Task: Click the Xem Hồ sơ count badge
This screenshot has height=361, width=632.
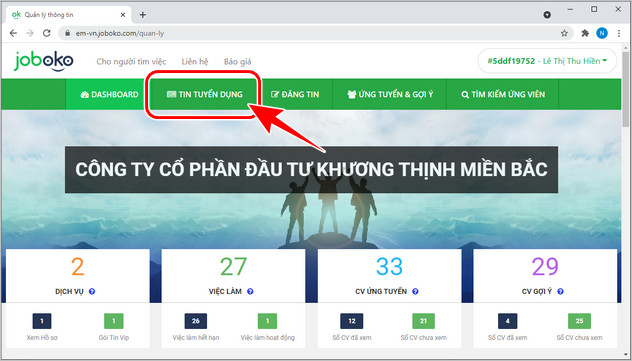Action: (x=42, y=321)
